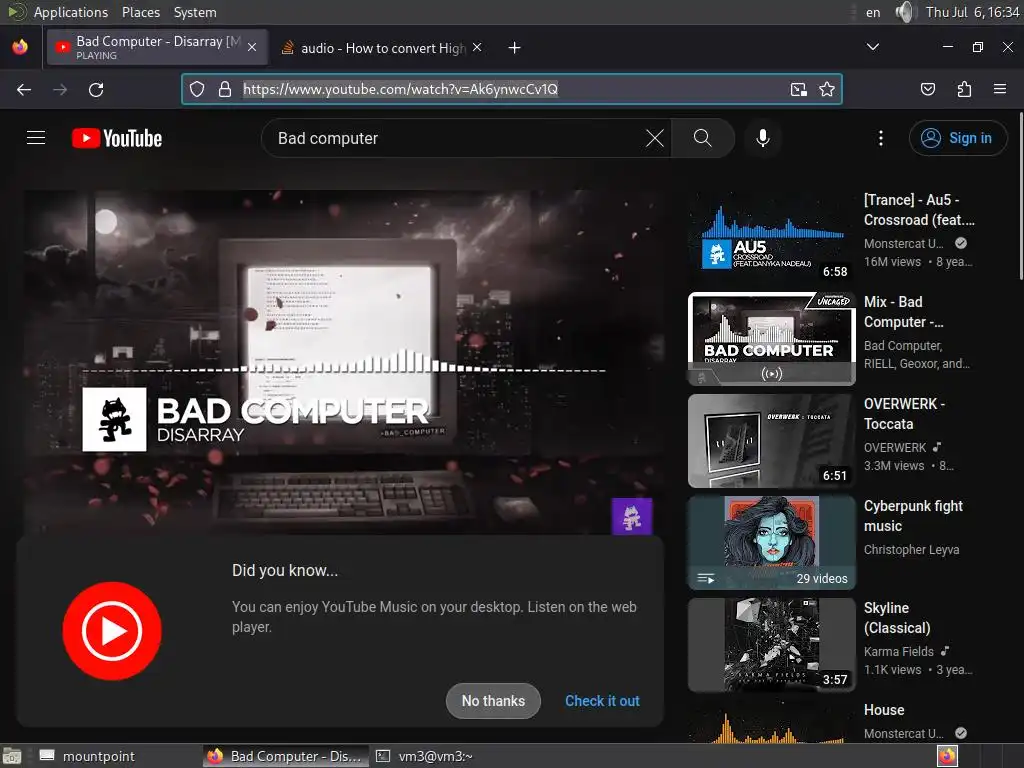This screenshot has height=768, width=1024.
Task: Open Firefox extensions puzzle icon
Action: coord(964,89)
